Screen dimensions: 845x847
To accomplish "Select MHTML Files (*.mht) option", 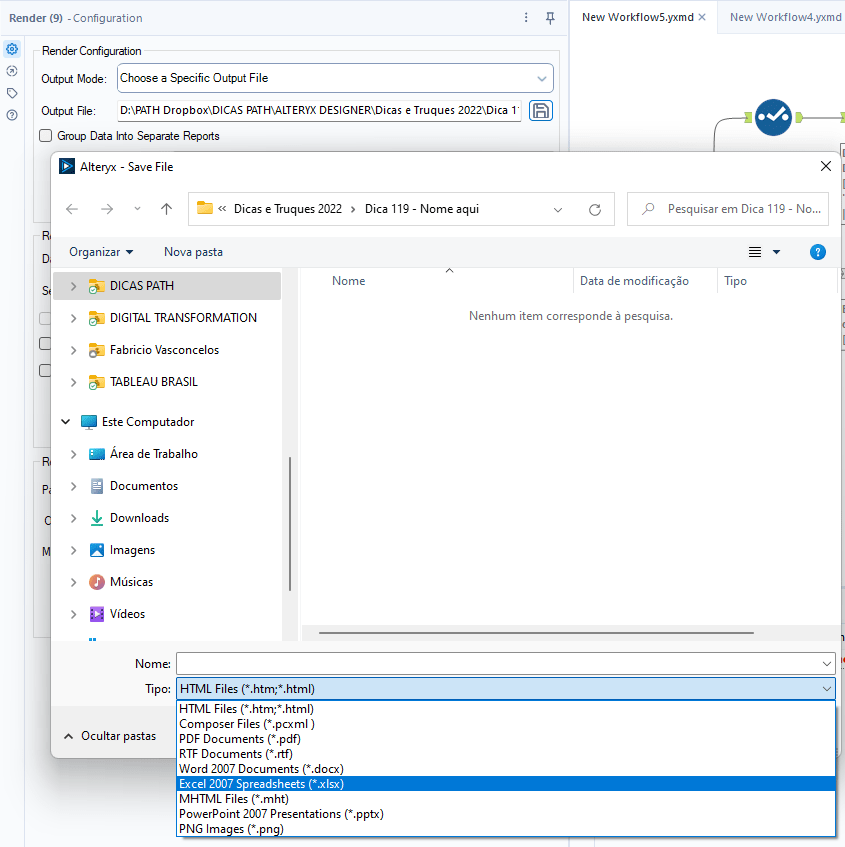I will [506, 799].
